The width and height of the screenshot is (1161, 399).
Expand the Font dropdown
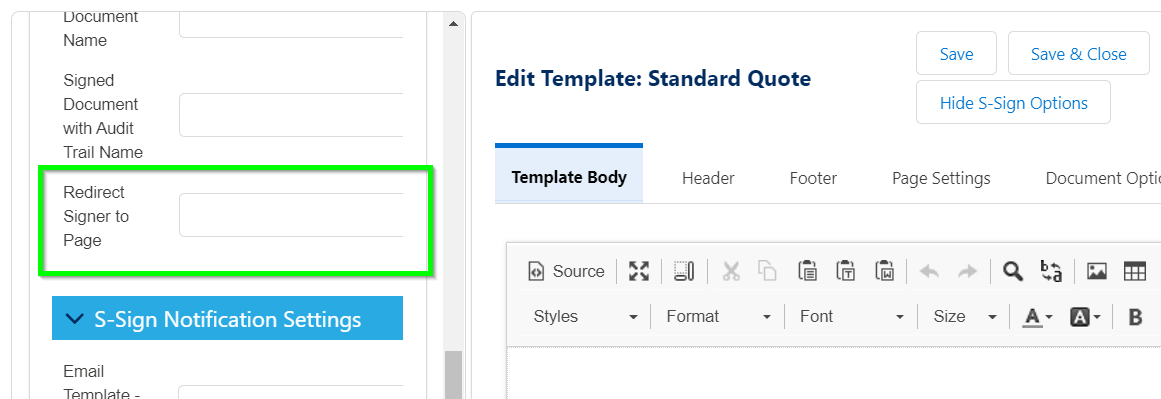(851, 317)
